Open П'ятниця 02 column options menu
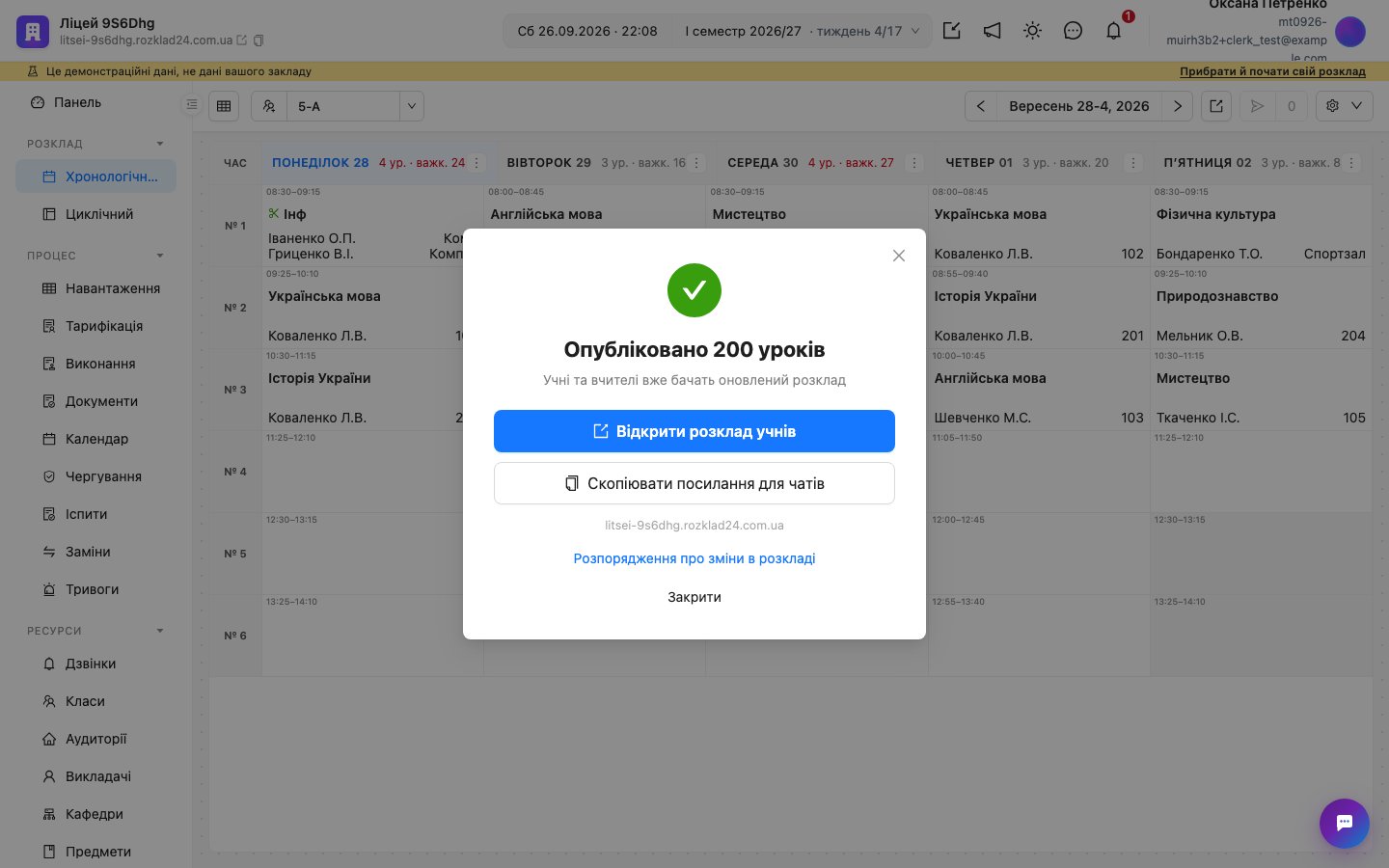The image size is (1389, 868). [1351, 163]
